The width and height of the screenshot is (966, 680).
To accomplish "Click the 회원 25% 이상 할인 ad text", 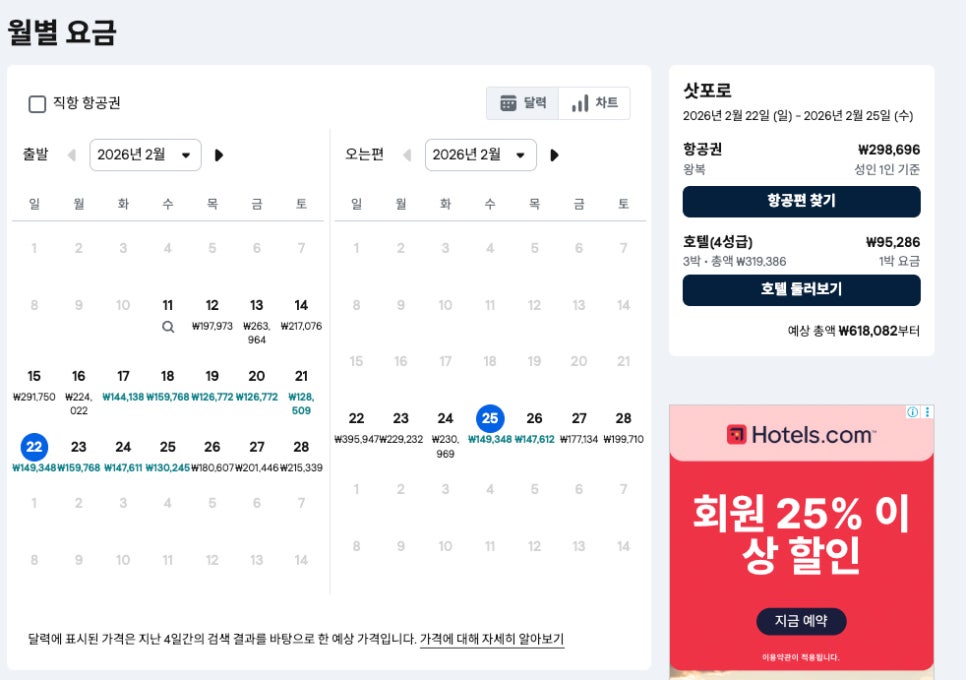I will pos(801,533).
